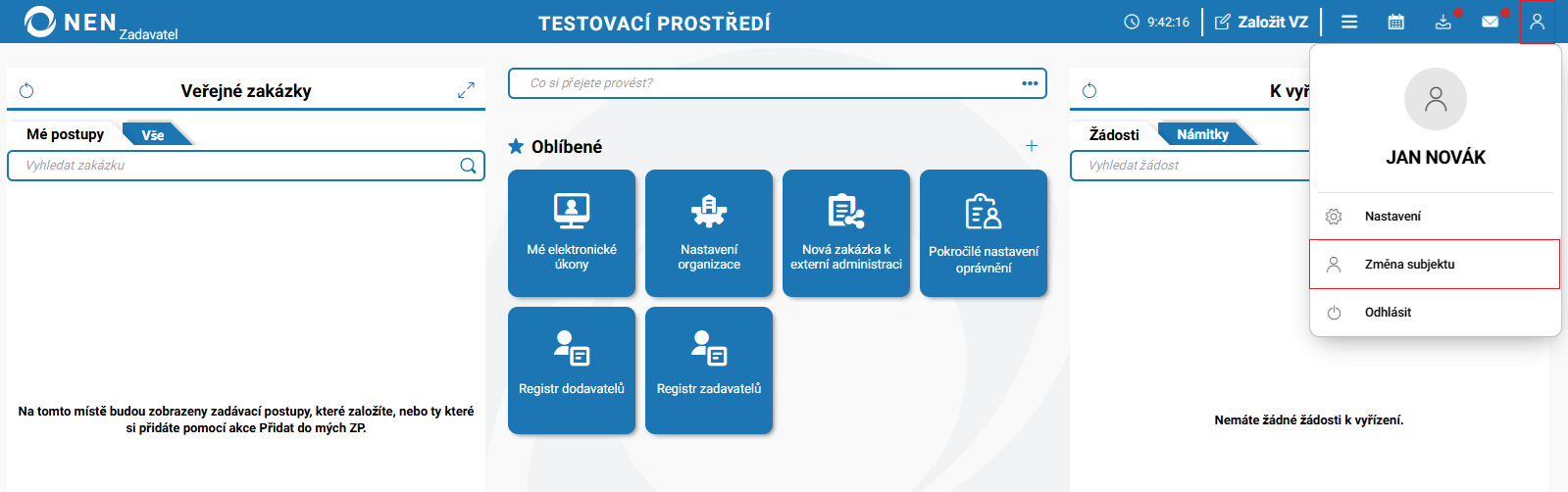The width and height of the screenshot is (1568, 492).
Task: Toggle the user profile icon in header
Action: coord(1537,22)
